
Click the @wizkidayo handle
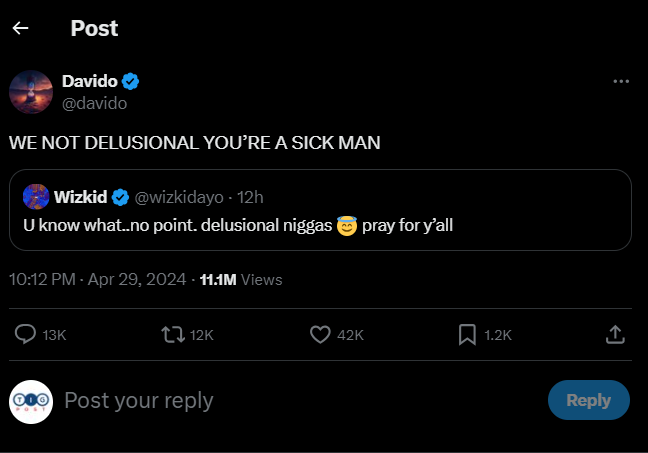click(176, 197)
